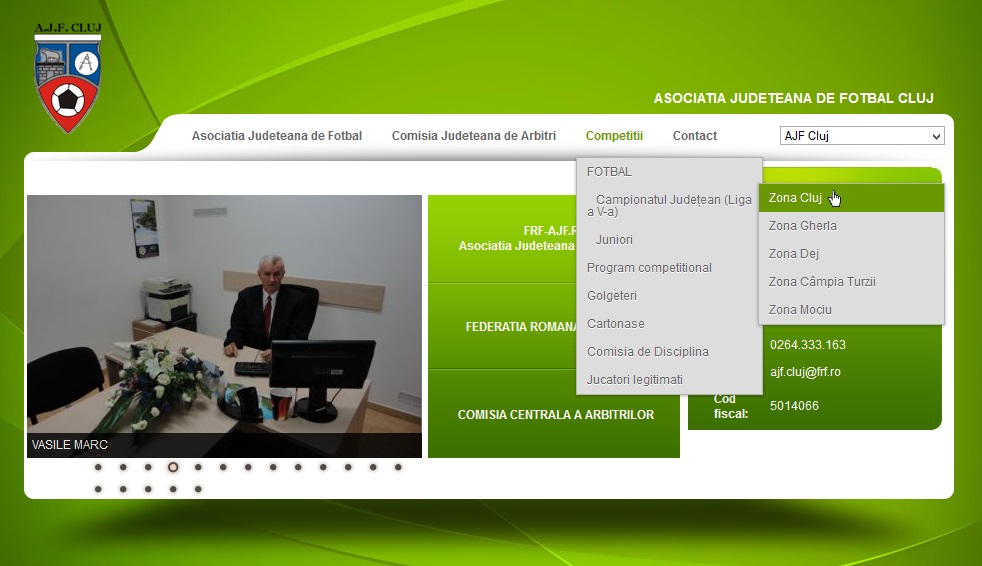
Task: Open Comisia de Disciplina
Action: [x=669, y=352]
